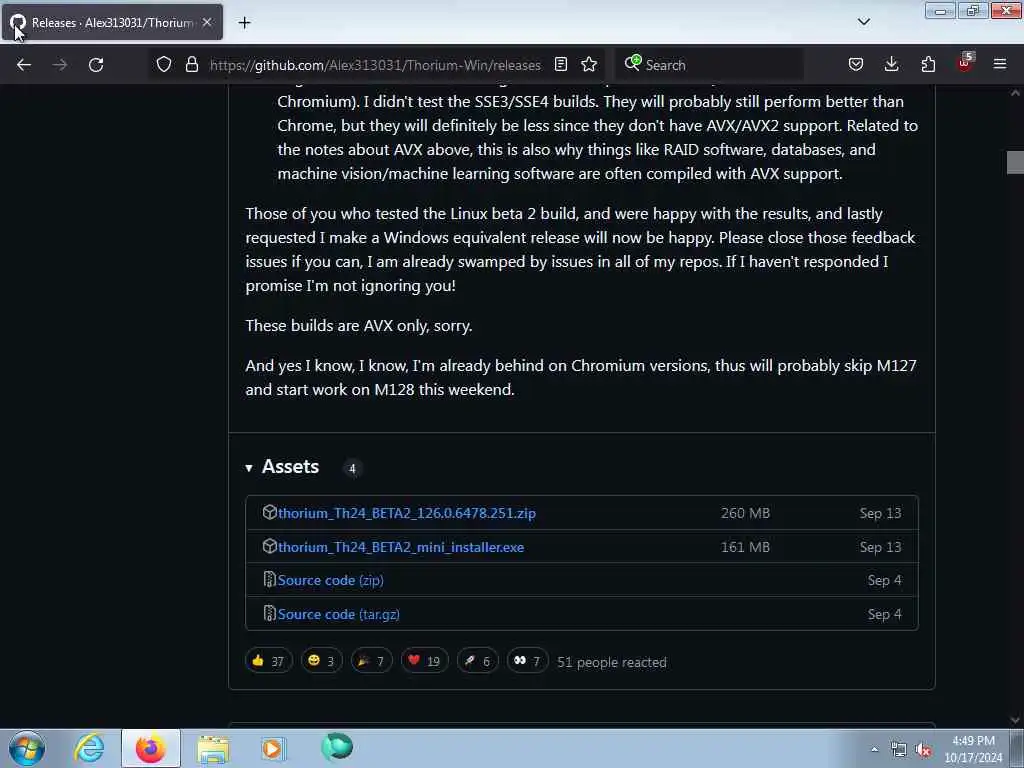Open the Firefox hamburger application menu
Screen dimensions: 1024x768
pos(1000,65)
